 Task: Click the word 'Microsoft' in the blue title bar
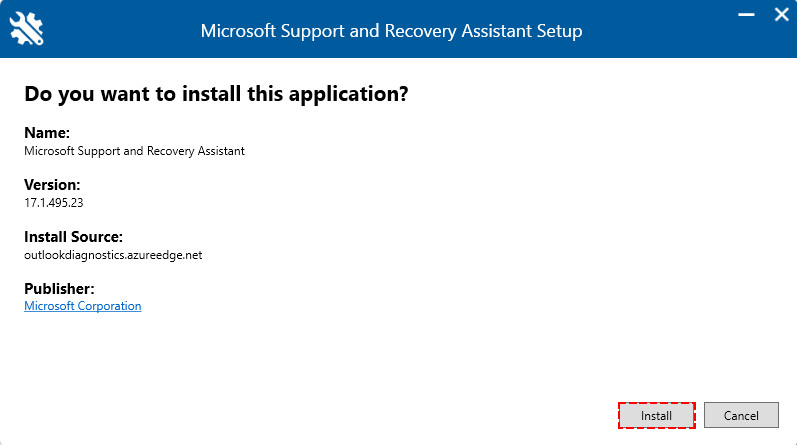(x=238, y=31)
